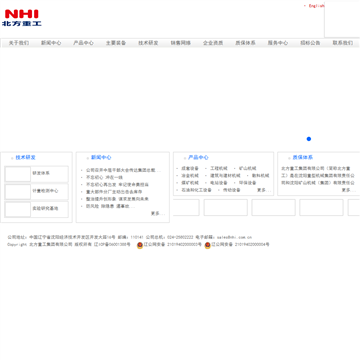Open news item 防风险 除隐患…
Screen dimensions: 360x360
pyautogui.click(x=111, y=206)
